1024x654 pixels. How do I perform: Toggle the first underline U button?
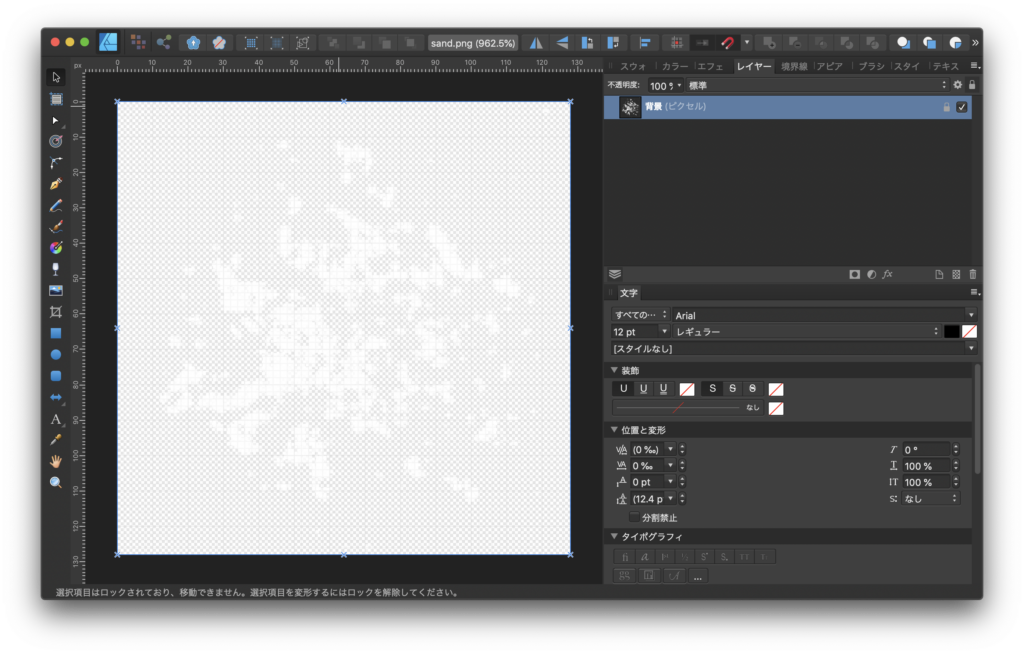click(625, 388)
